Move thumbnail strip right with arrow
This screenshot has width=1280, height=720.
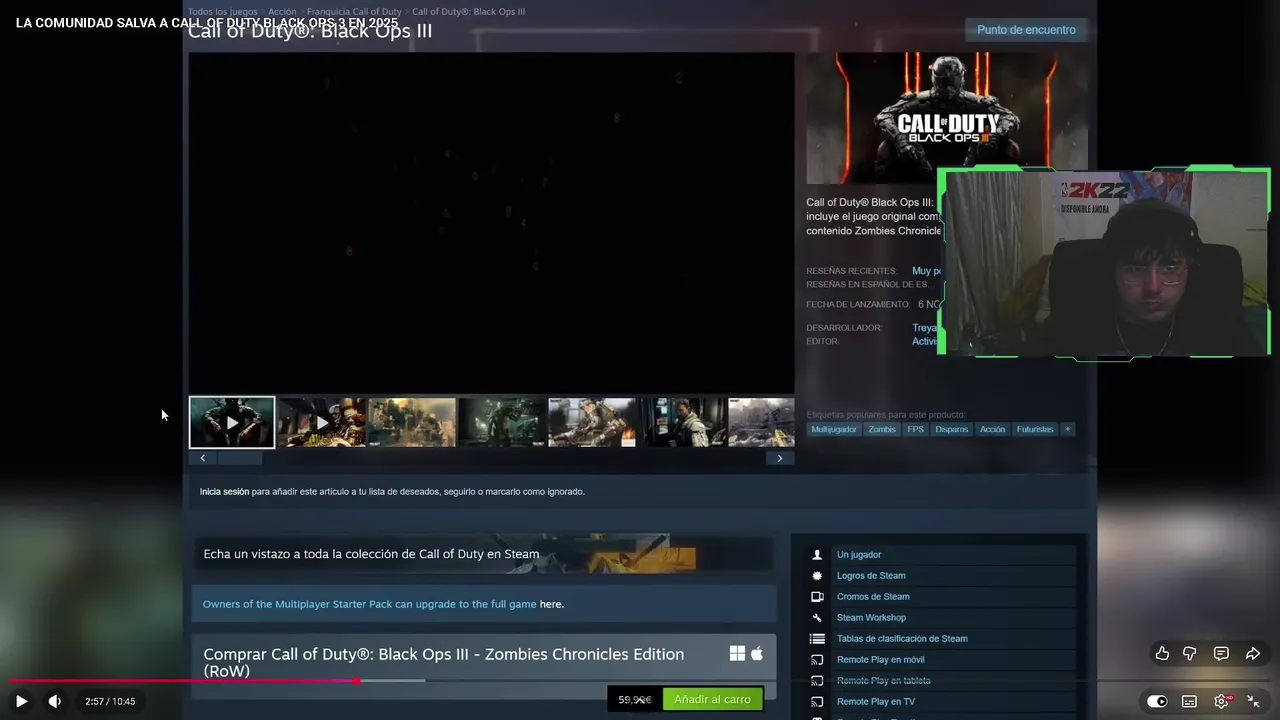point(780,458)
